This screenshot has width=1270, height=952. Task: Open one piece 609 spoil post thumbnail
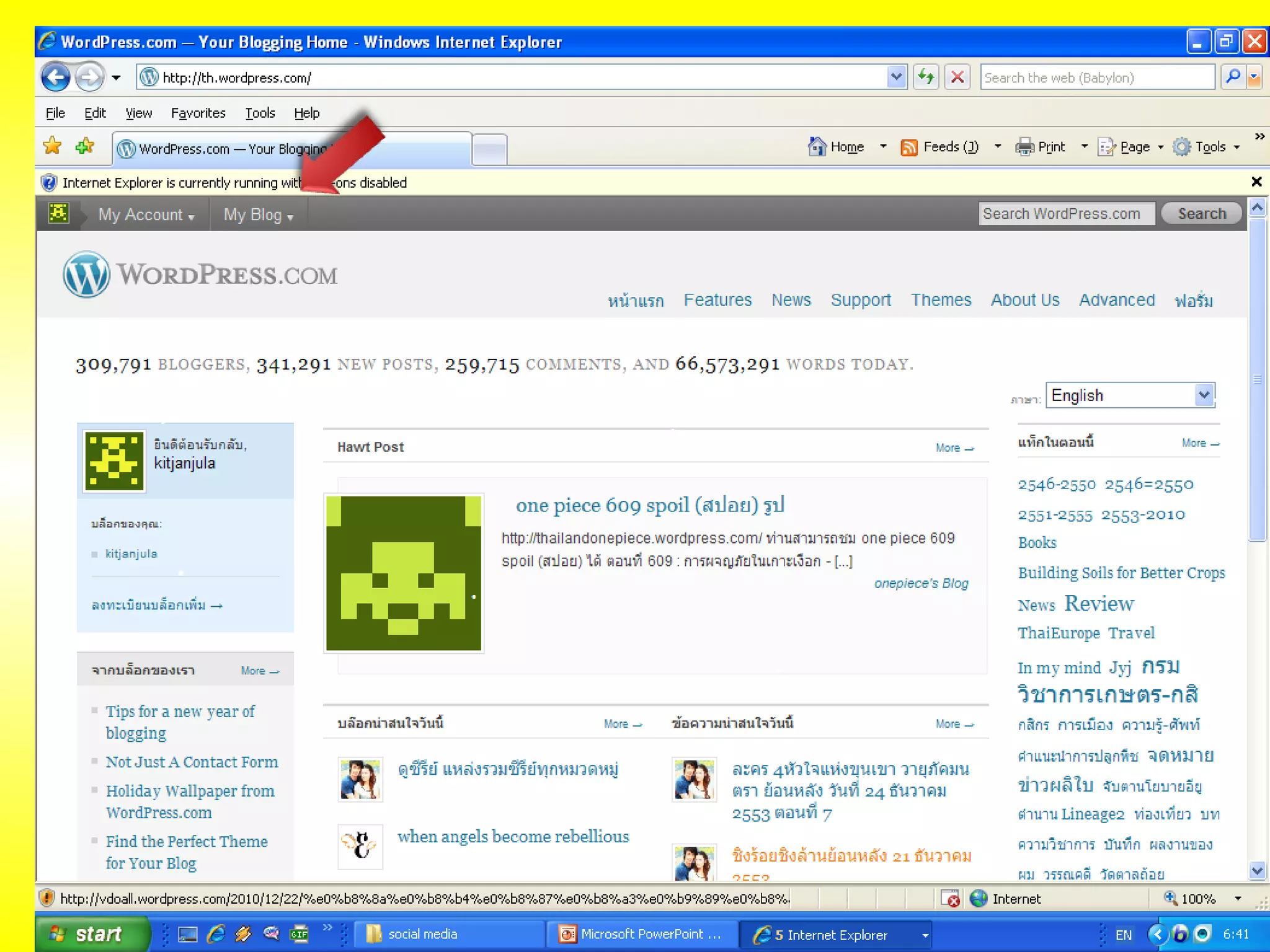[404, 573]
